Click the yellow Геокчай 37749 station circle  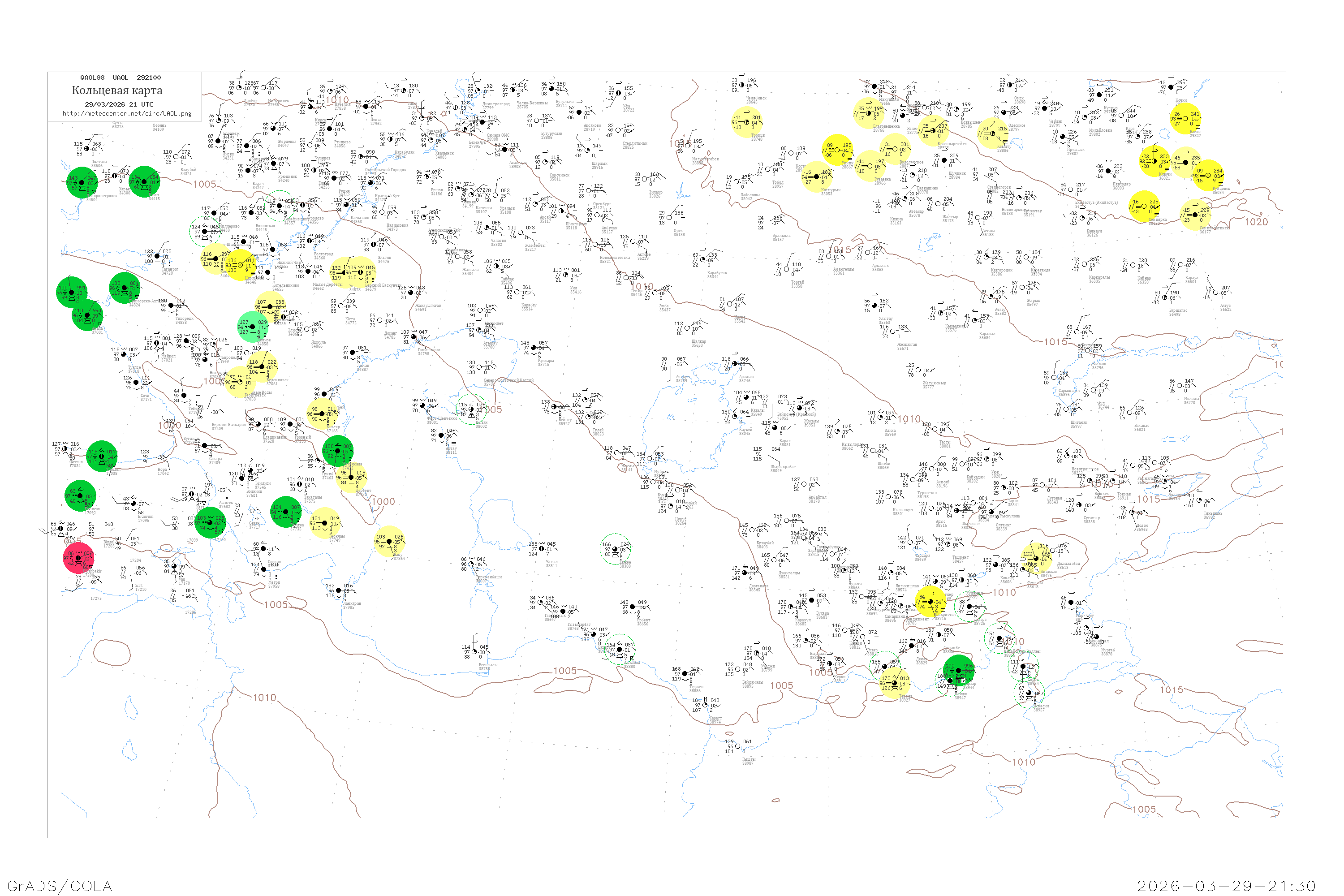pos(324,523)
